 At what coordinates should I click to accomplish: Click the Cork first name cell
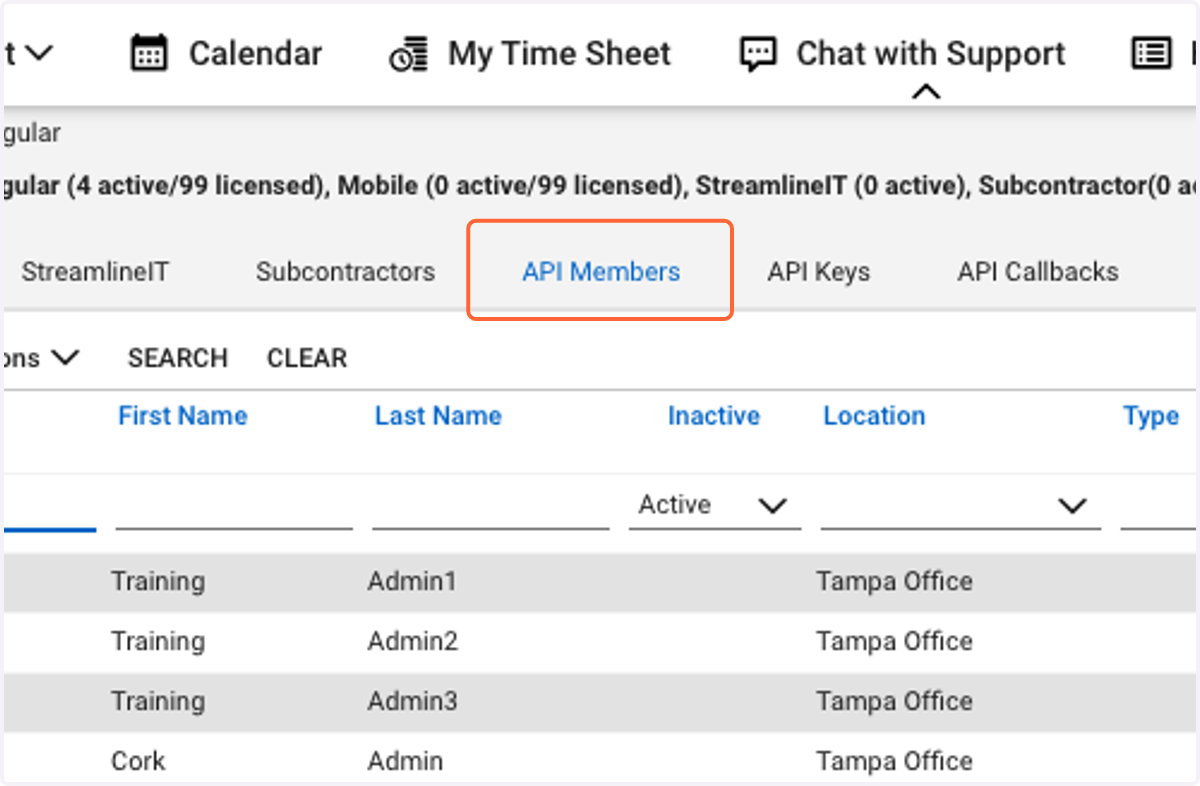pos(139,761)
